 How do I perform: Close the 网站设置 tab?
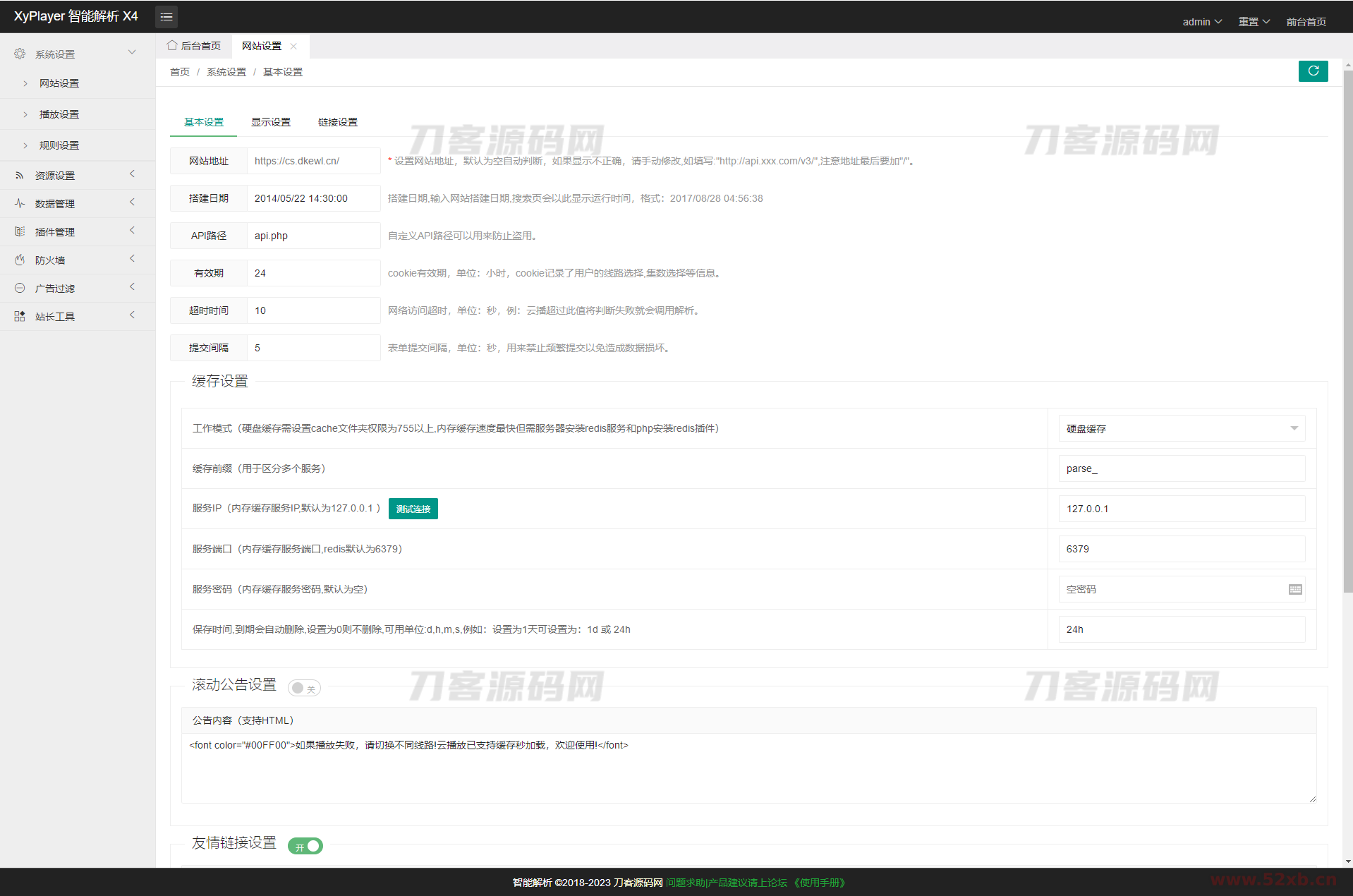coord(294,47)
